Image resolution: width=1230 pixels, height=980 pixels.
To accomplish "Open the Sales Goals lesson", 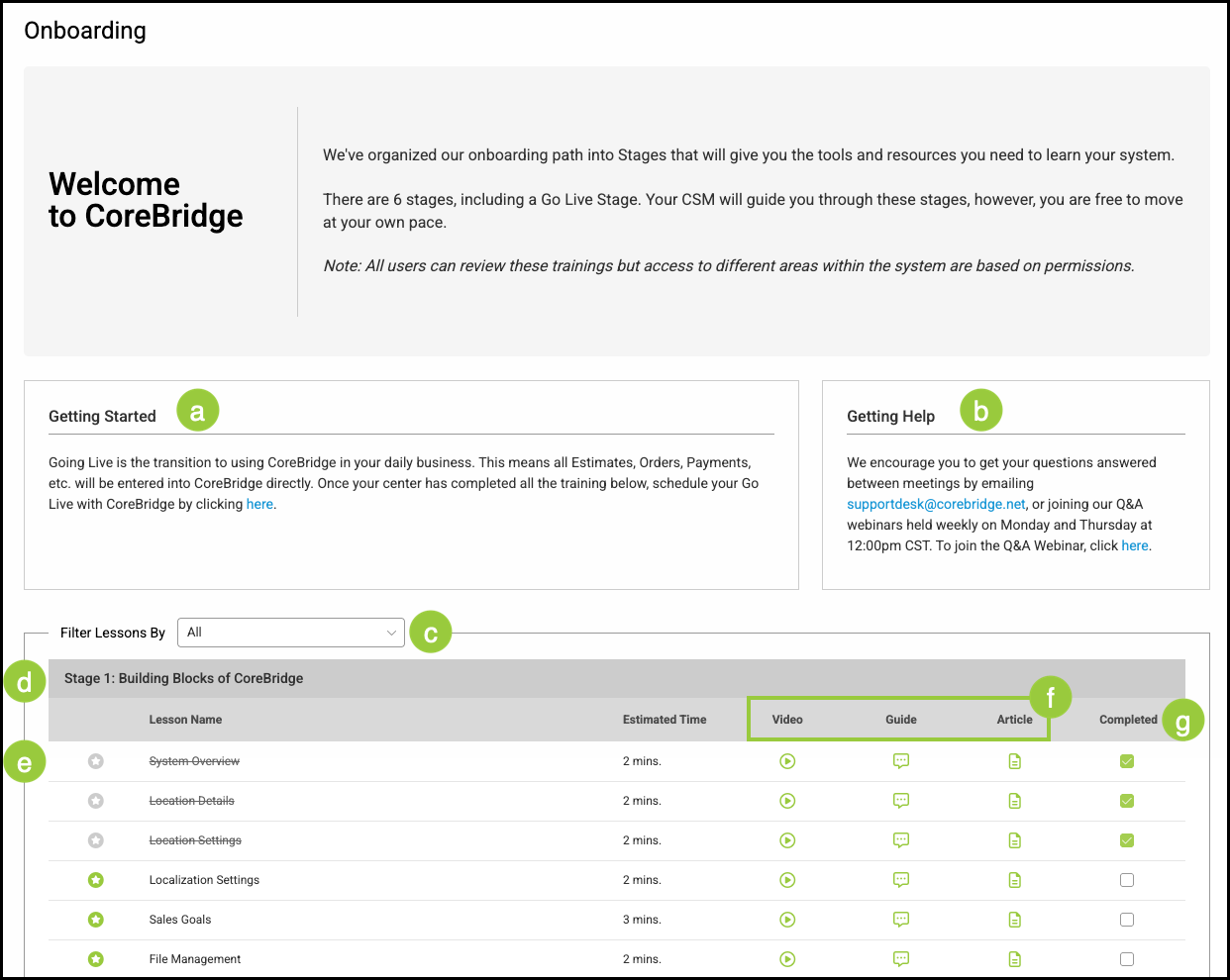I will click(x=180, y=920).
